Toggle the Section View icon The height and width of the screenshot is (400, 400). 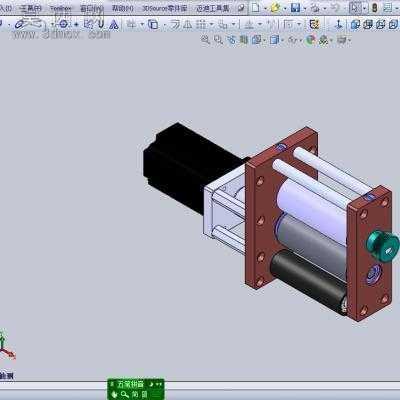[x=244, y=40]
